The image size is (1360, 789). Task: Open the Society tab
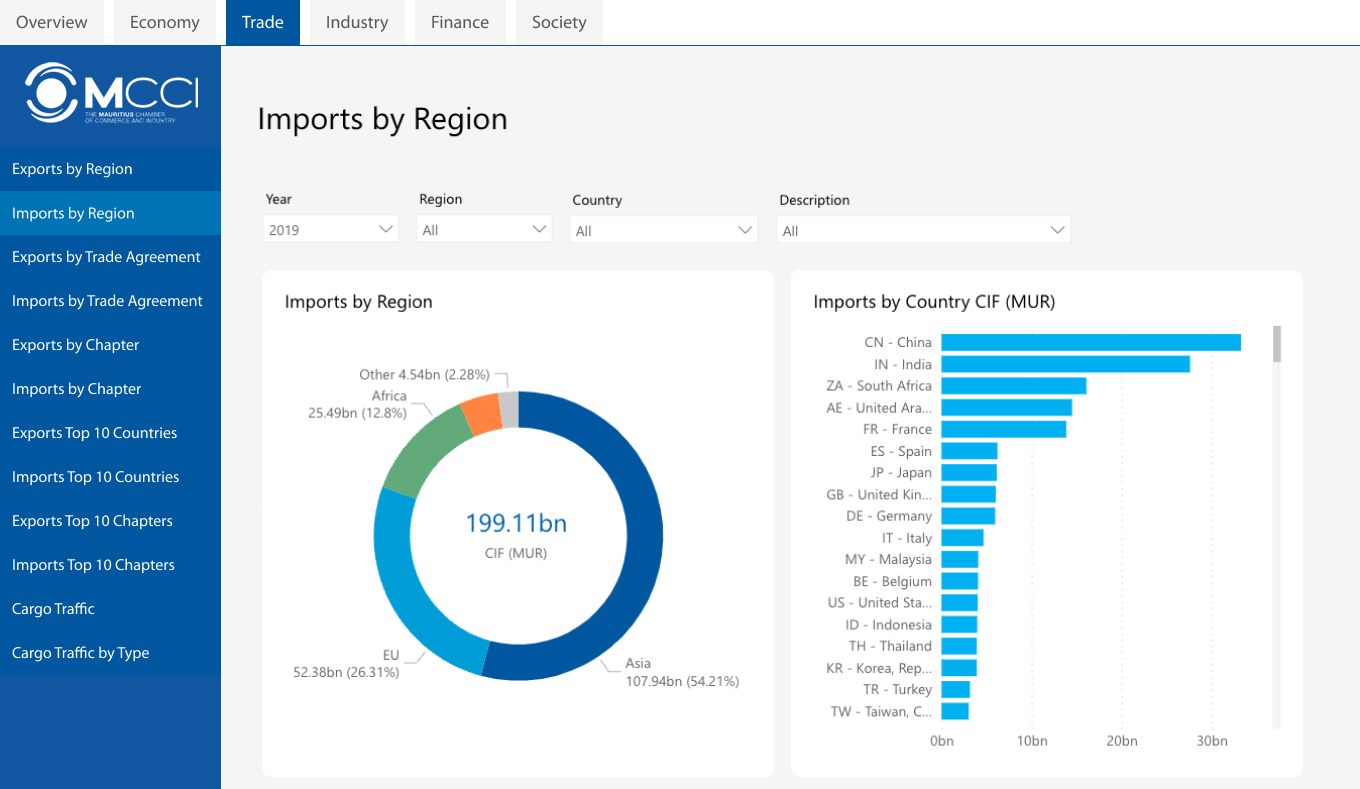pyautogui.click(x=559, y=22)
